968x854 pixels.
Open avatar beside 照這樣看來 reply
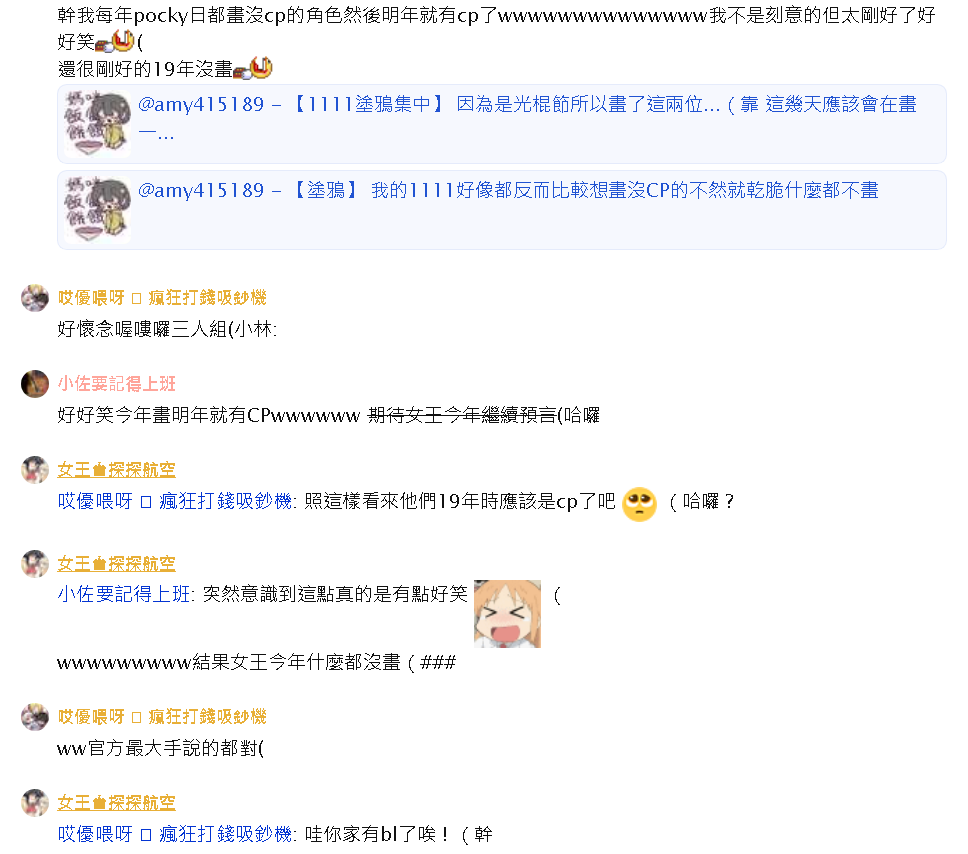tap(35, 470)
